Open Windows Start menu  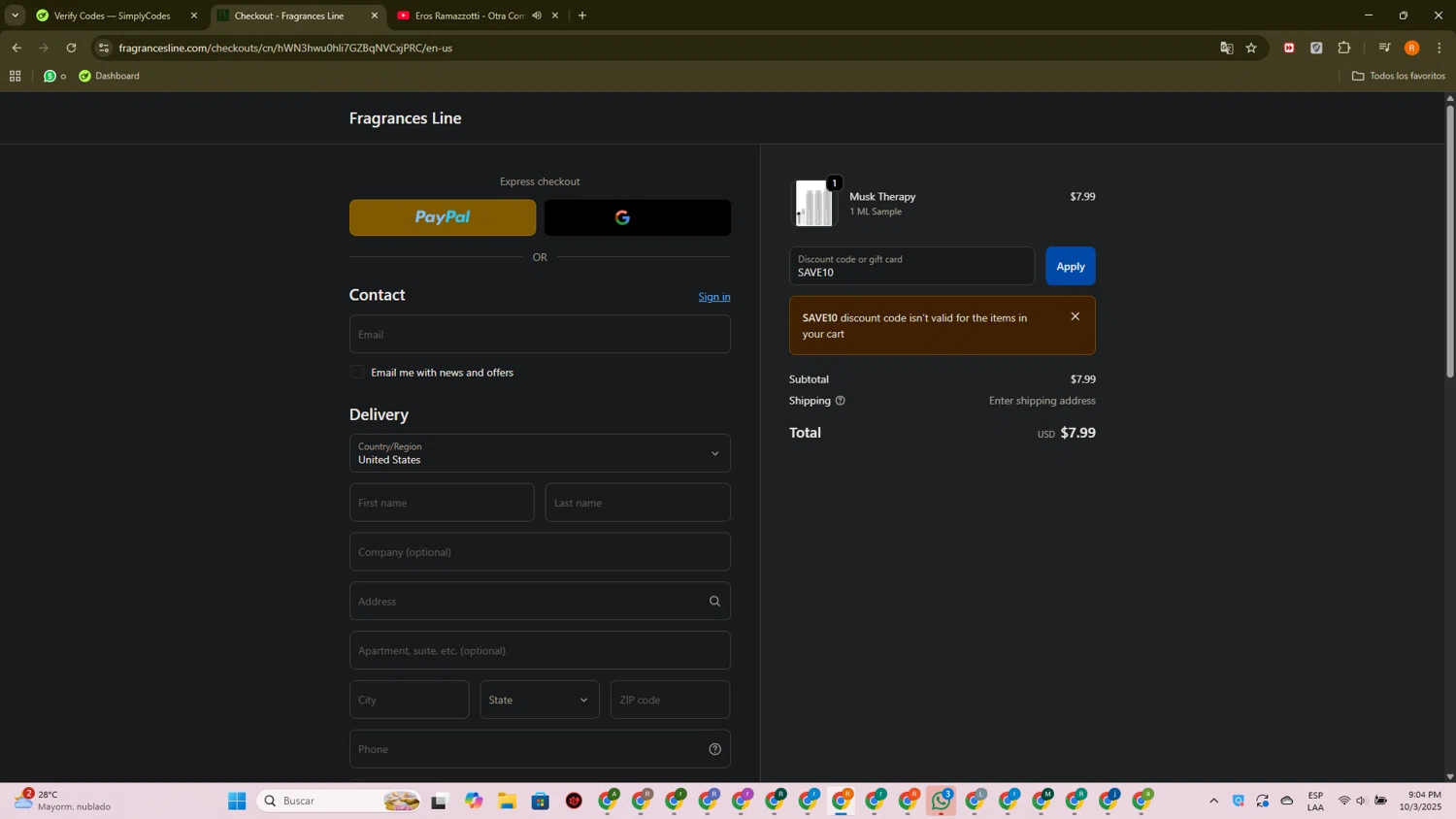tap(237, 801)
